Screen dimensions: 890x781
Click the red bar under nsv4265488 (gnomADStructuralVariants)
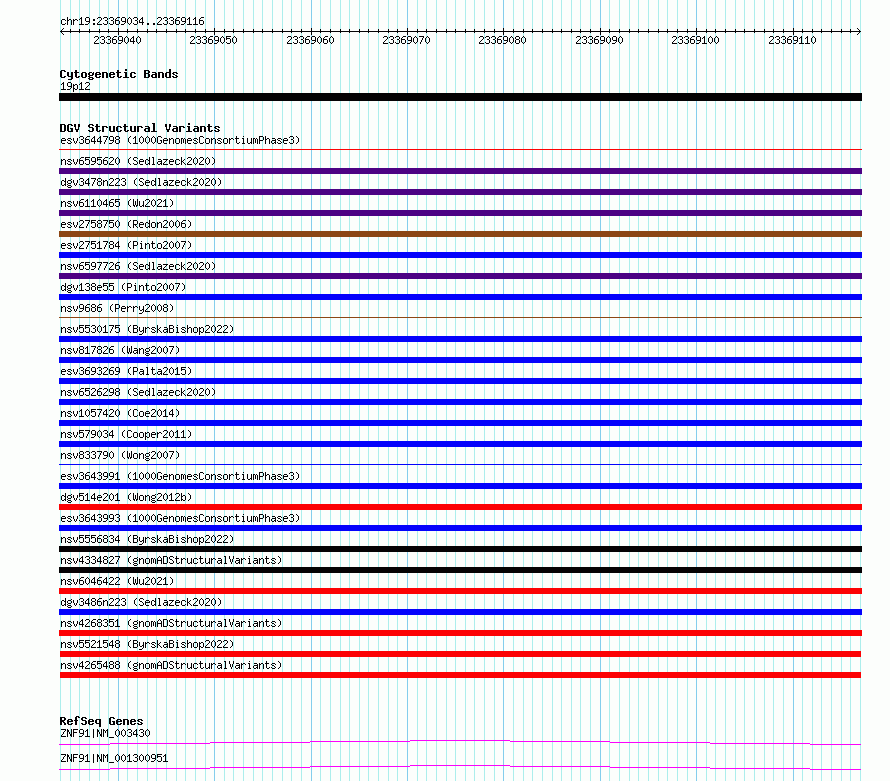click(x=460, y=675)
